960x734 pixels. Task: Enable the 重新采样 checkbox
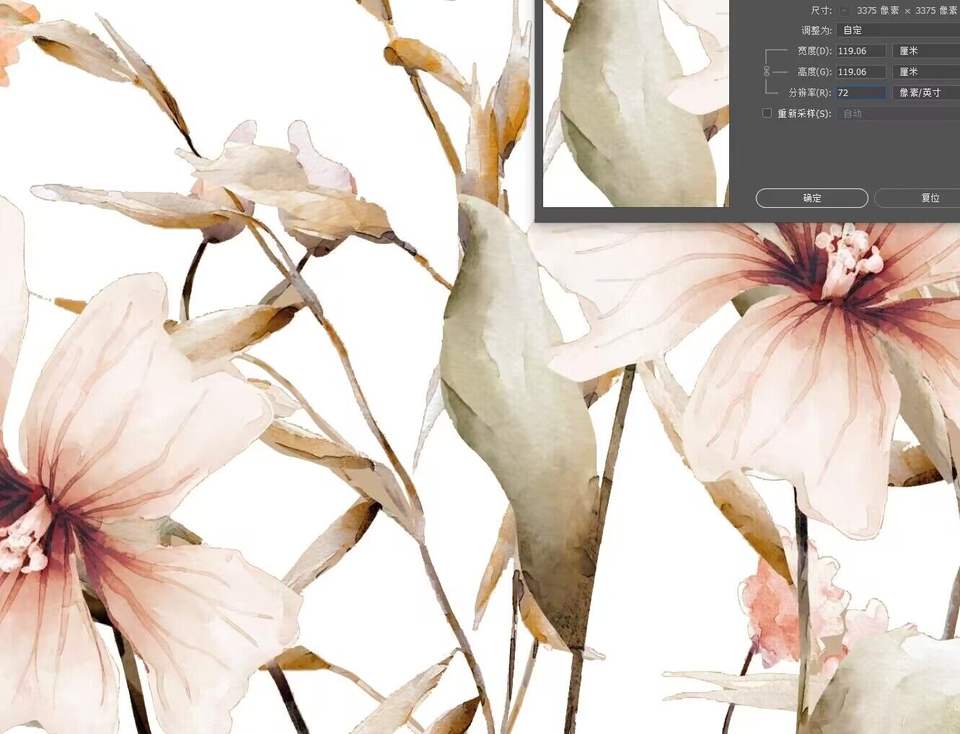tap(767, 113)
